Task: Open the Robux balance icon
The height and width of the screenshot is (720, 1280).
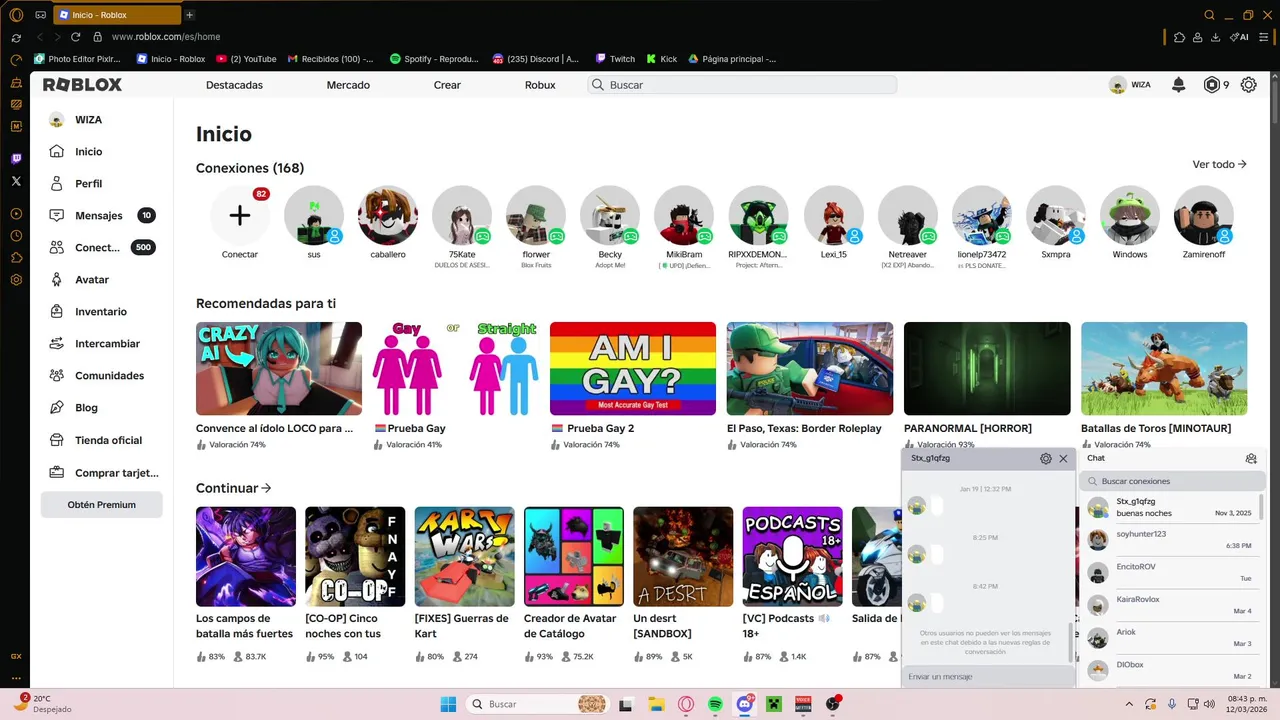Action: (1212, 85)
